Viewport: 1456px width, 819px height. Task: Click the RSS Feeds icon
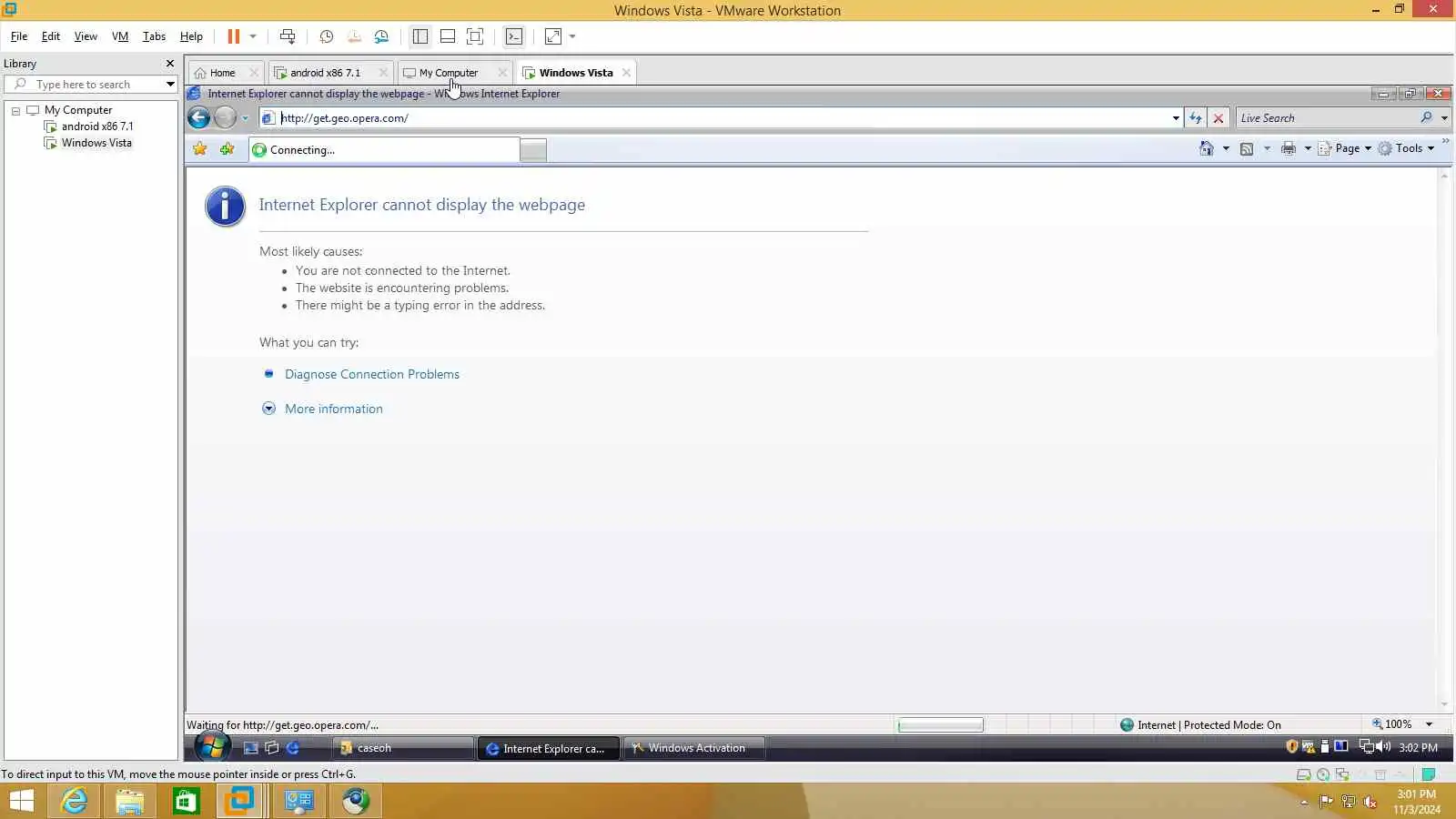(x=1247, y=148)
